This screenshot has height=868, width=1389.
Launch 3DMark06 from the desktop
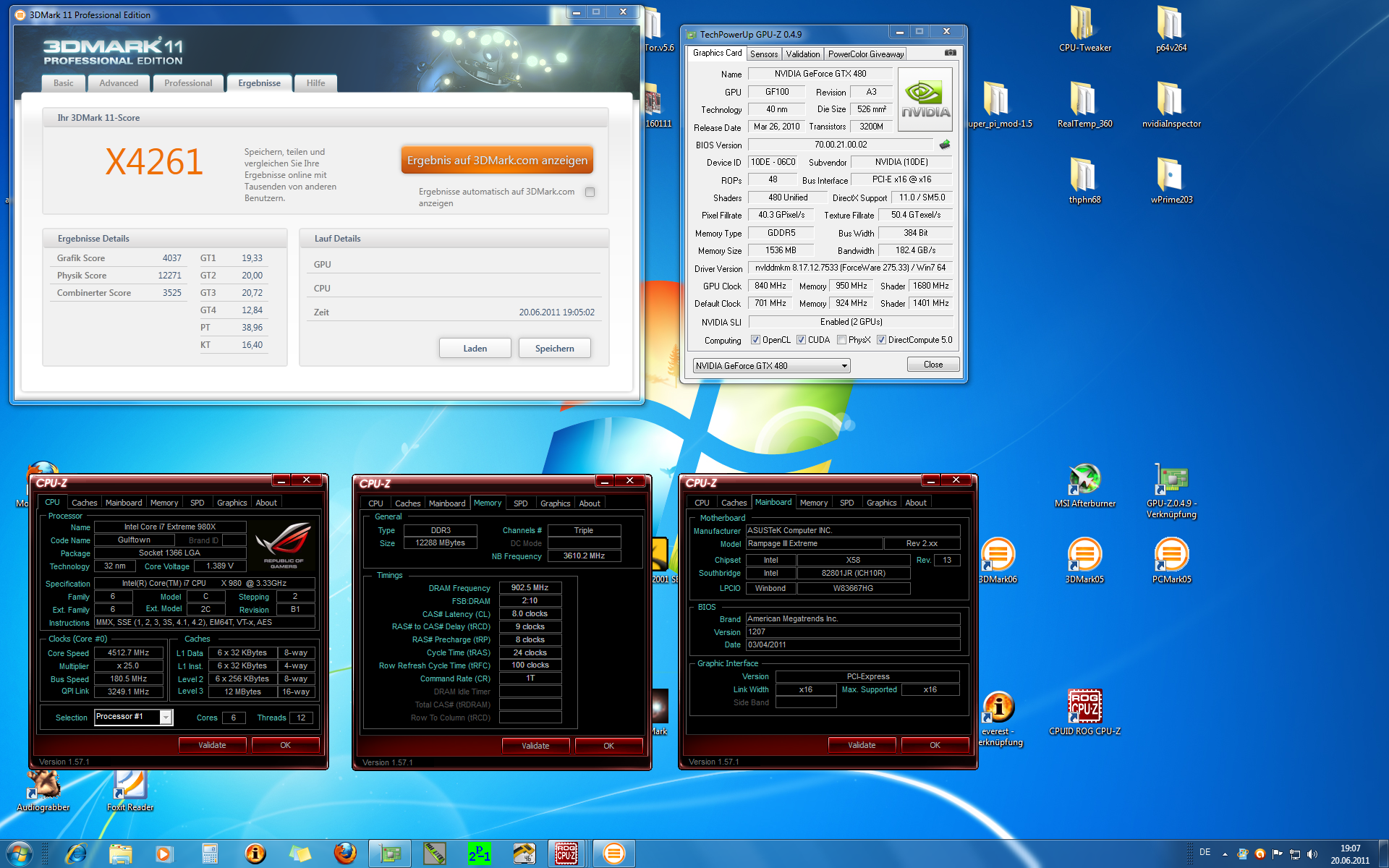(x=998, y=561)
